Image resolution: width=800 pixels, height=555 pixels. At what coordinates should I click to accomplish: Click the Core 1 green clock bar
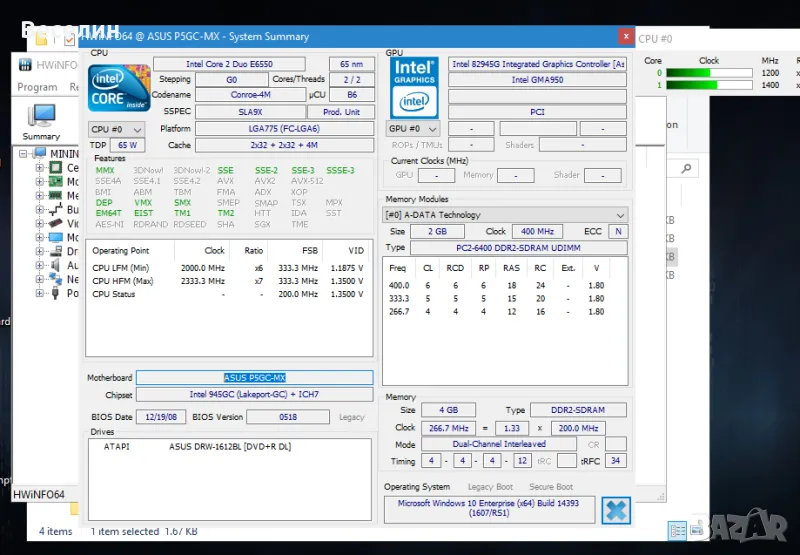690,86
